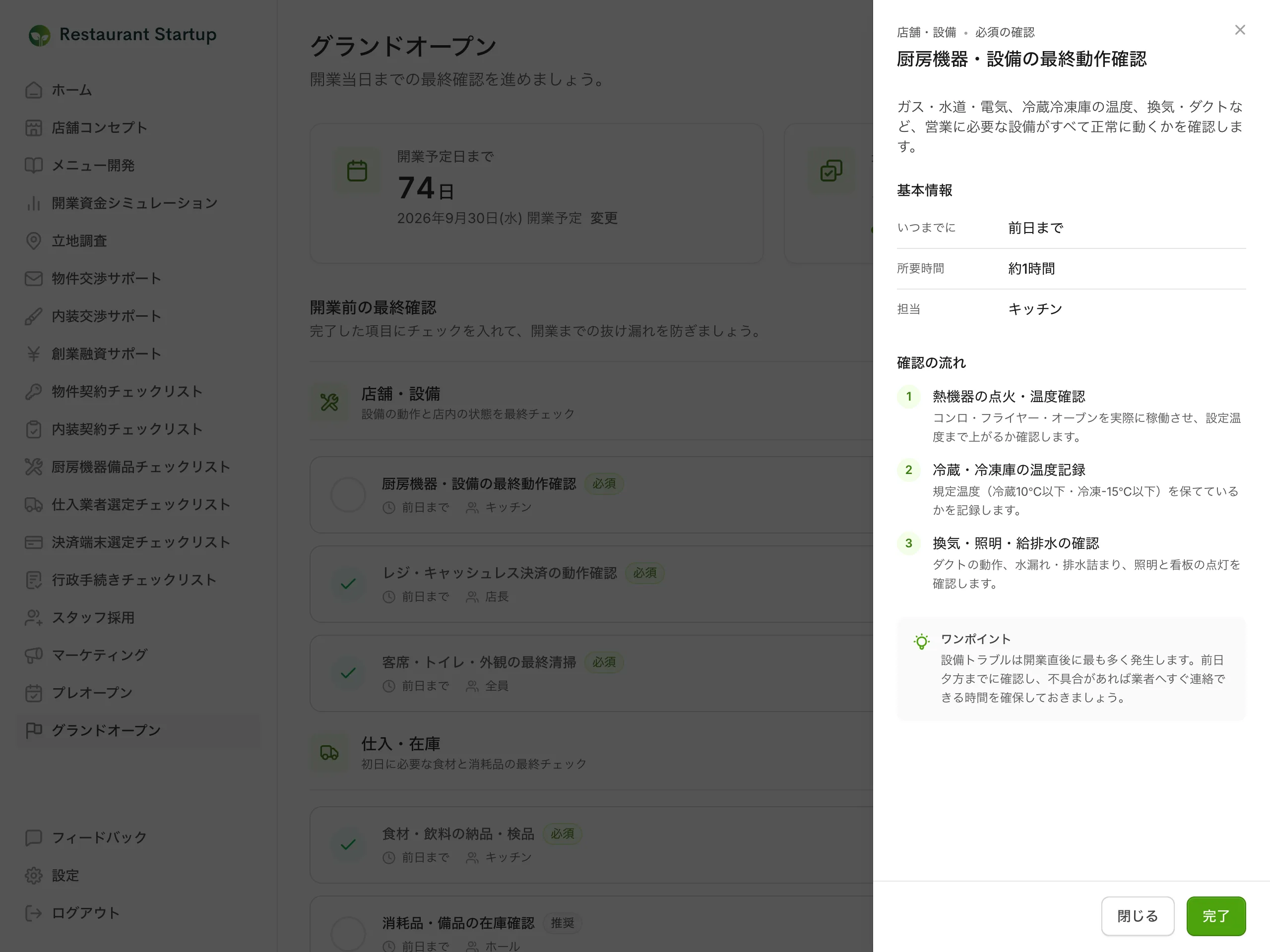Click the tools icon beside 店舗・設備
Image resolution: width=1270 pixels, height=952 pixels.
click(x=329, y=402)
